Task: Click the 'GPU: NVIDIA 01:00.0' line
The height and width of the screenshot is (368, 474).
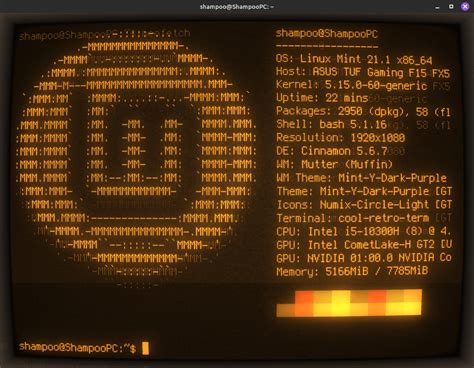Action: tap(364, 258)
